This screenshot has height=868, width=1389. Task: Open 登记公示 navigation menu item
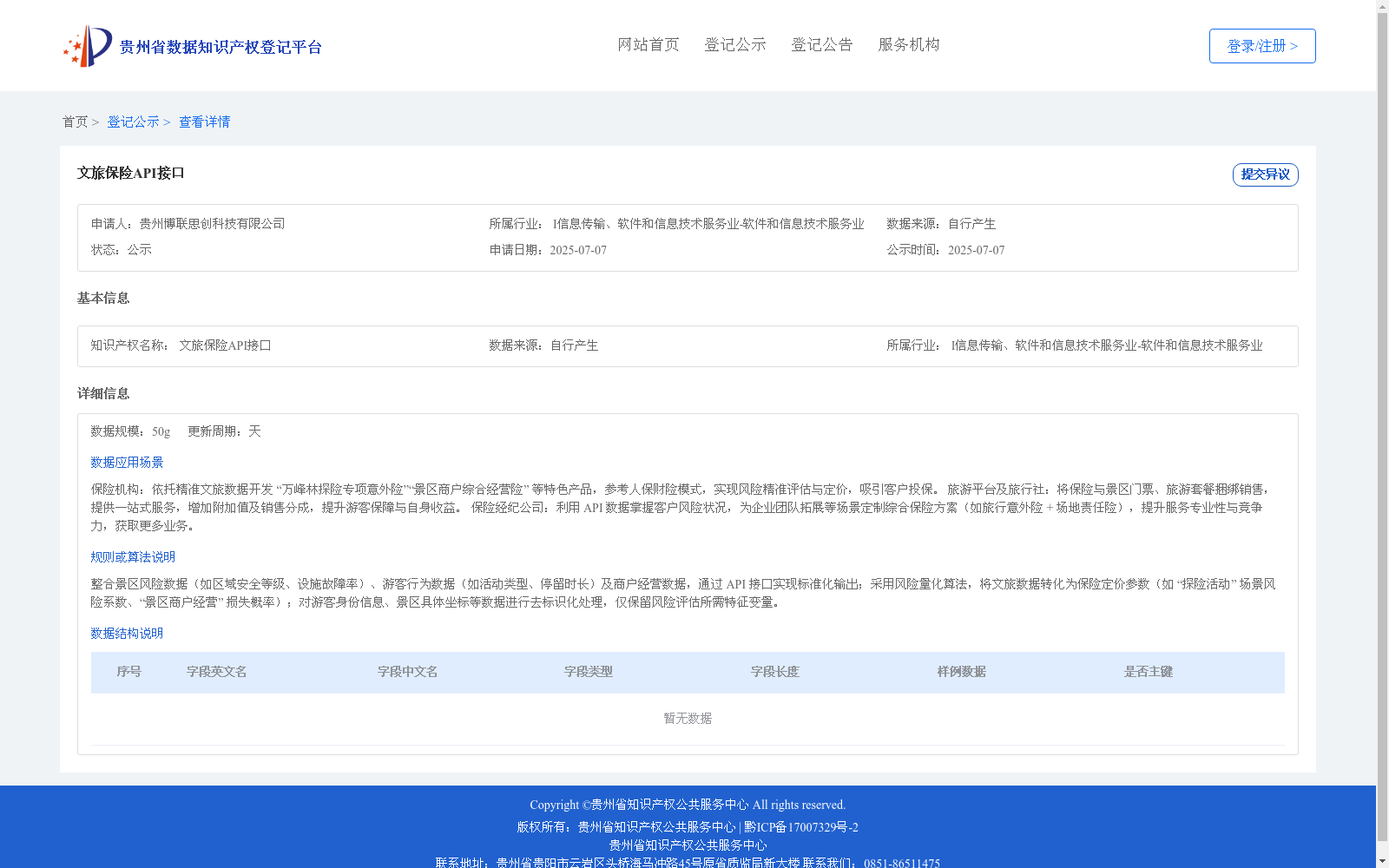(x=735, y=45)
